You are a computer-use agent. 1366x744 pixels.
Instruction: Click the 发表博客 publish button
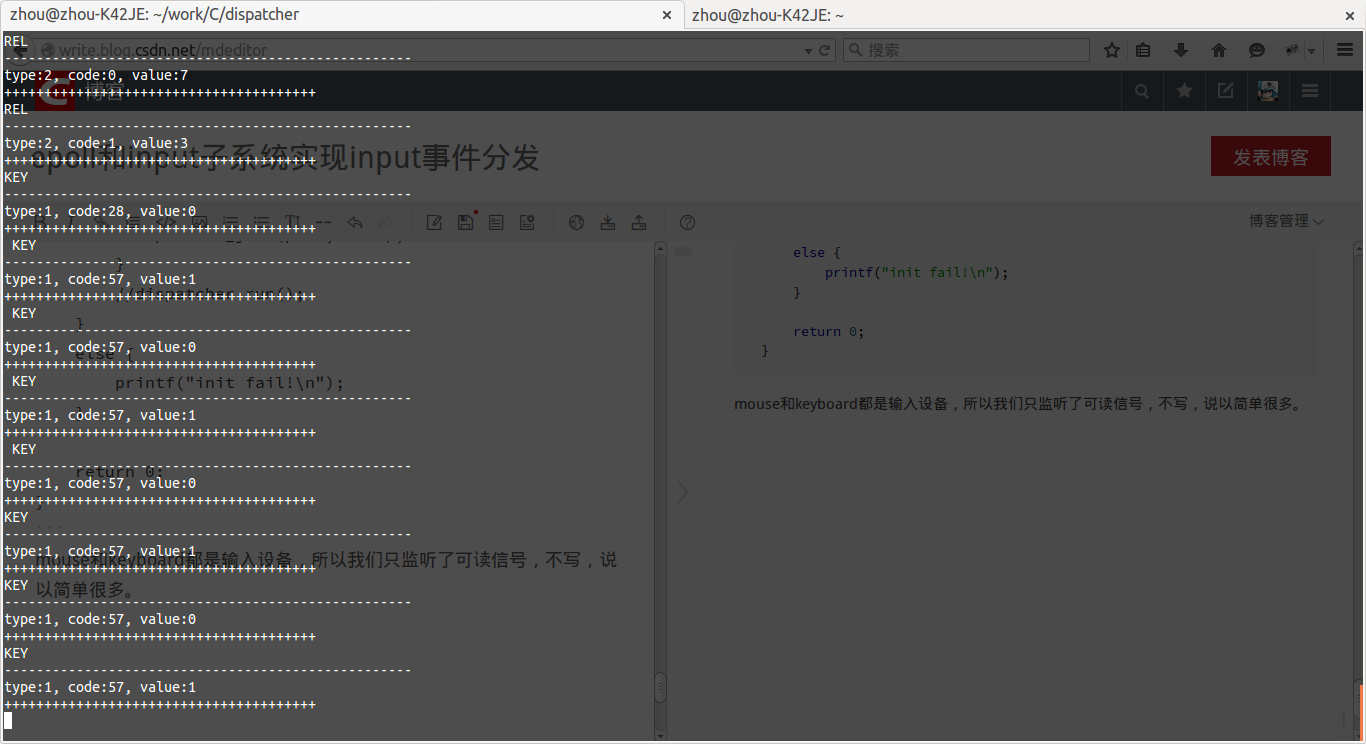1270,157
